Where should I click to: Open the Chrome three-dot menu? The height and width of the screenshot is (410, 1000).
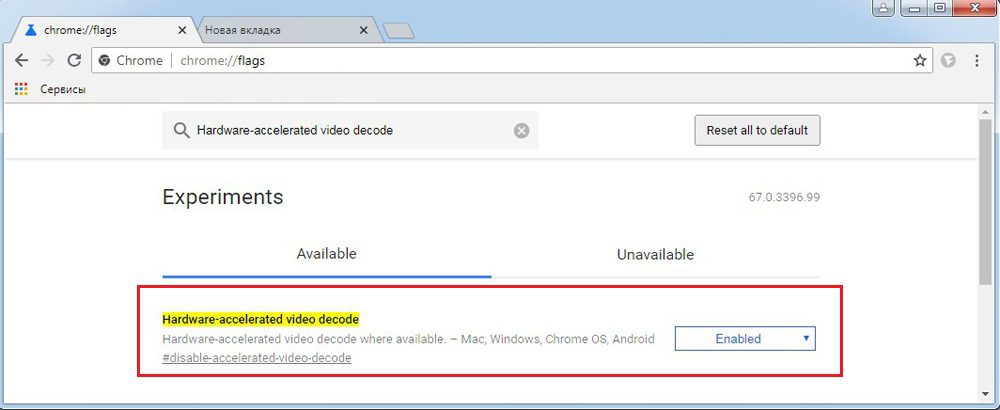tap(976, 61)
